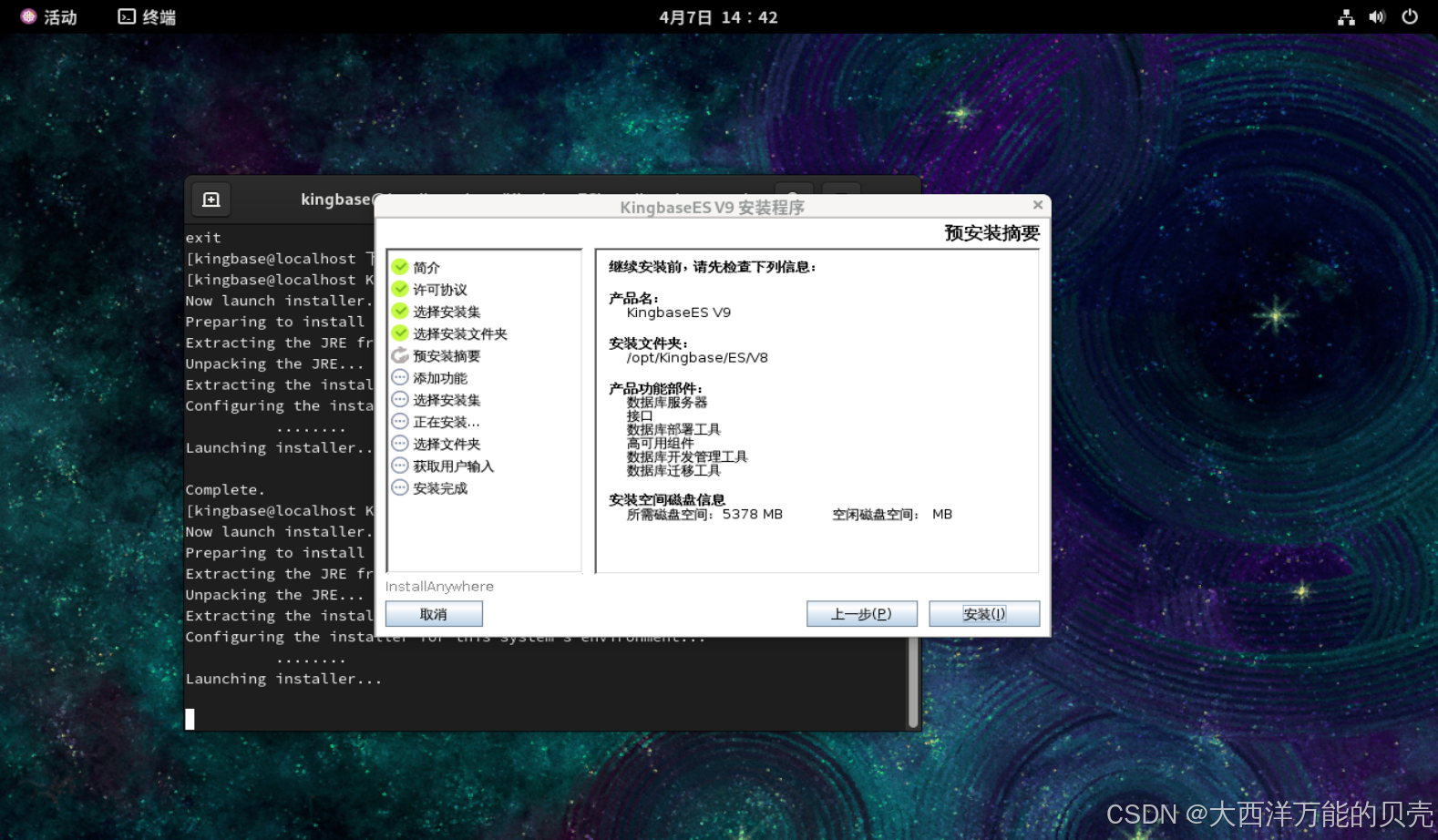Click the green checkmark icon beside 许可协议
The height and width of the screenshot is (840, 1438).
point(400,289)
